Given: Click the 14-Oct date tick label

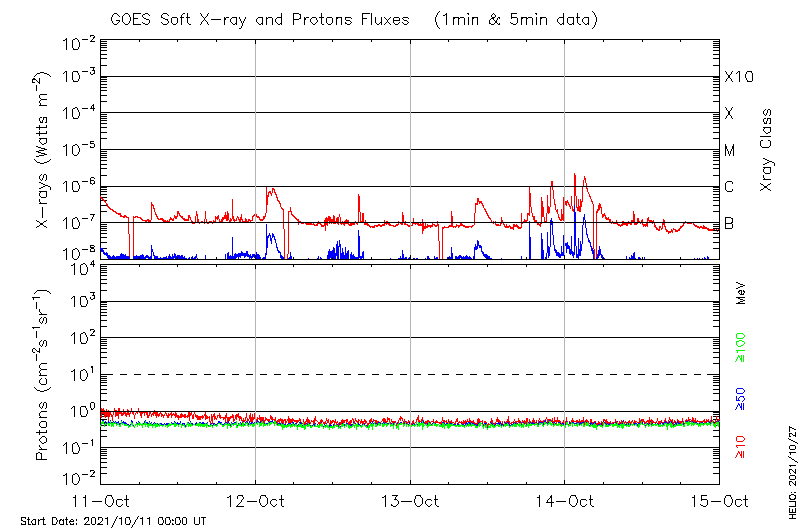Looking at the screenshot, I should [564, 501].
